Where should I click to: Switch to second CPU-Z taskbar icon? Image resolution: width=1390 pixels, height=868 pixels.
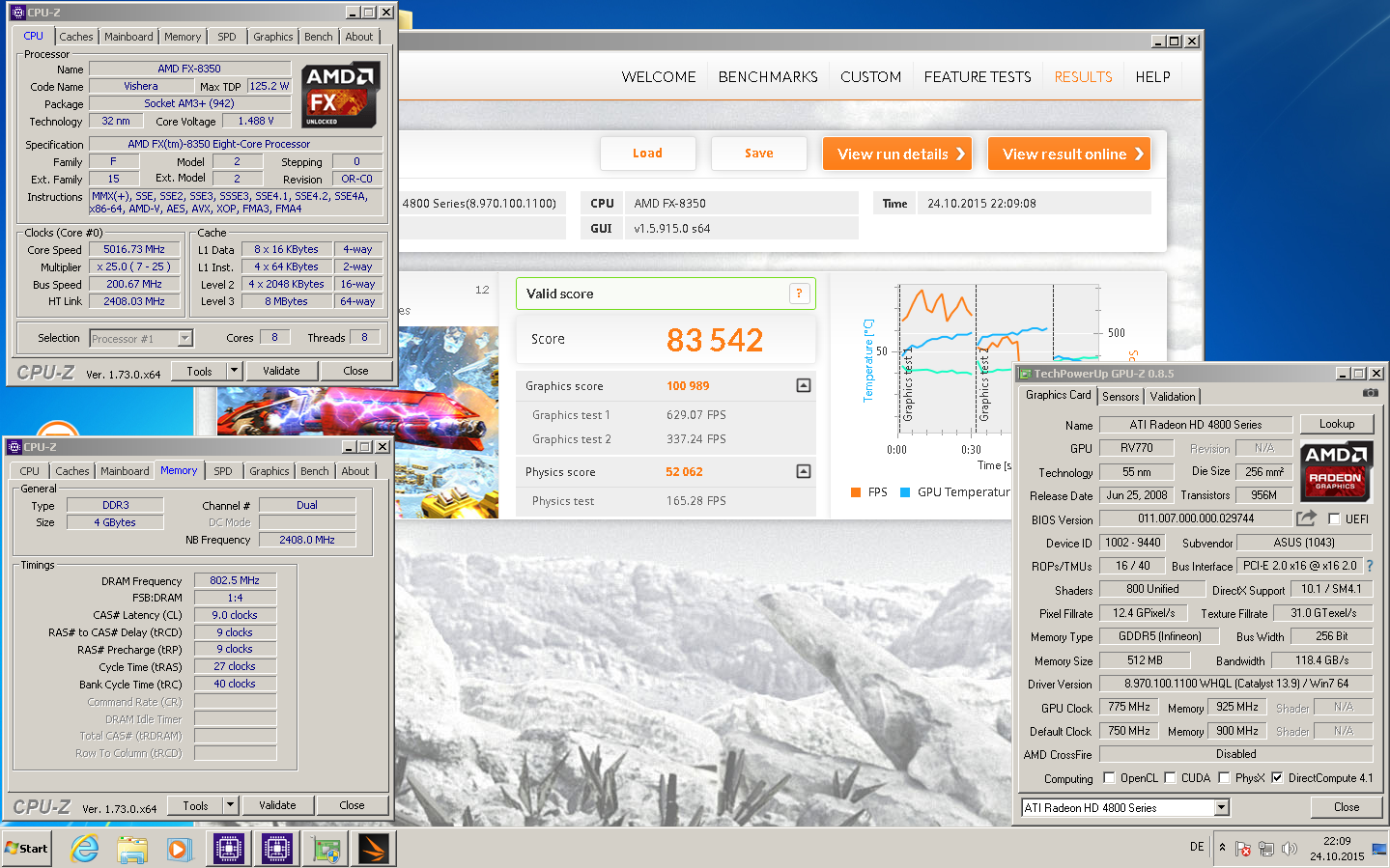point(276,849)
